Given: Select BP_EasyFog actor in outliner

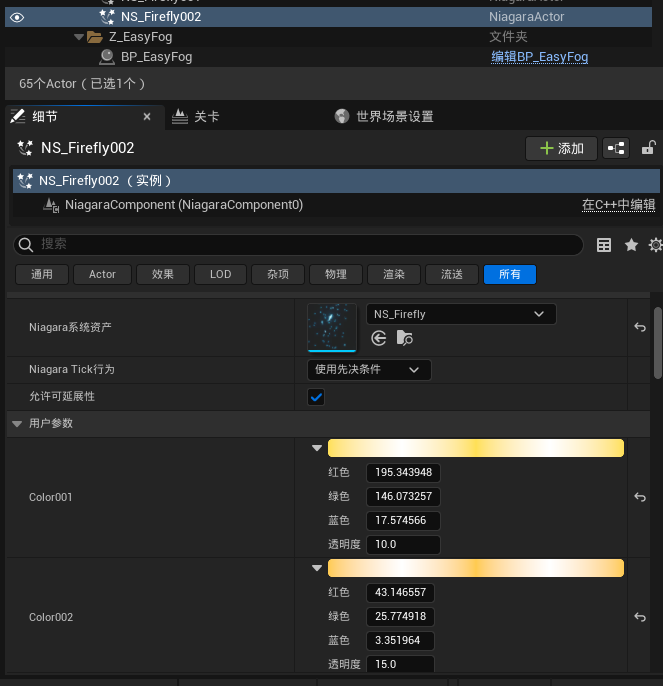Looking at the screenshot, I should [156, 57].
